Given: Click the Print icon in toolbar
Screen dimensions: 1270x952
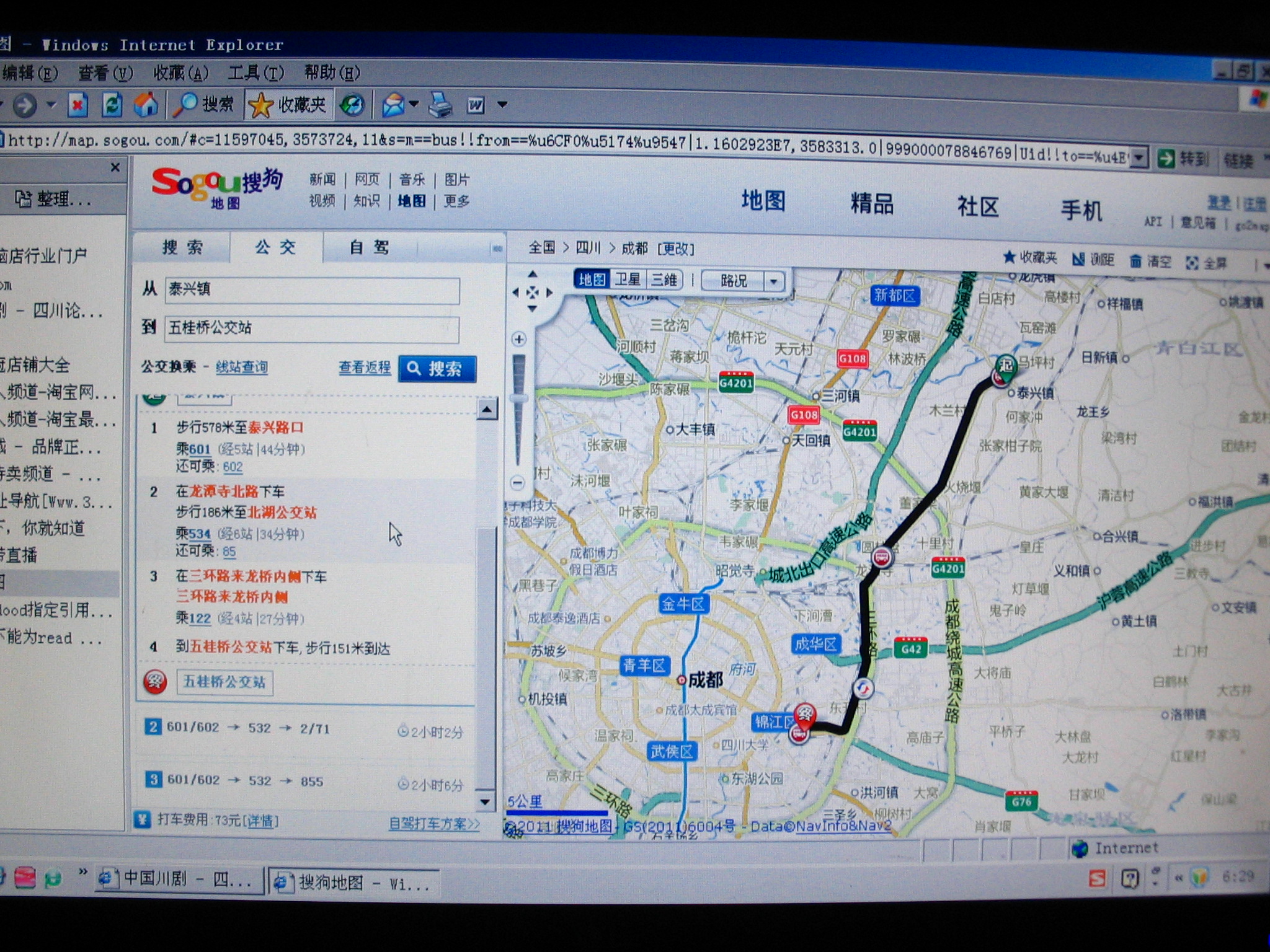Looking at the screenshot, I should (x=440, y=104).
